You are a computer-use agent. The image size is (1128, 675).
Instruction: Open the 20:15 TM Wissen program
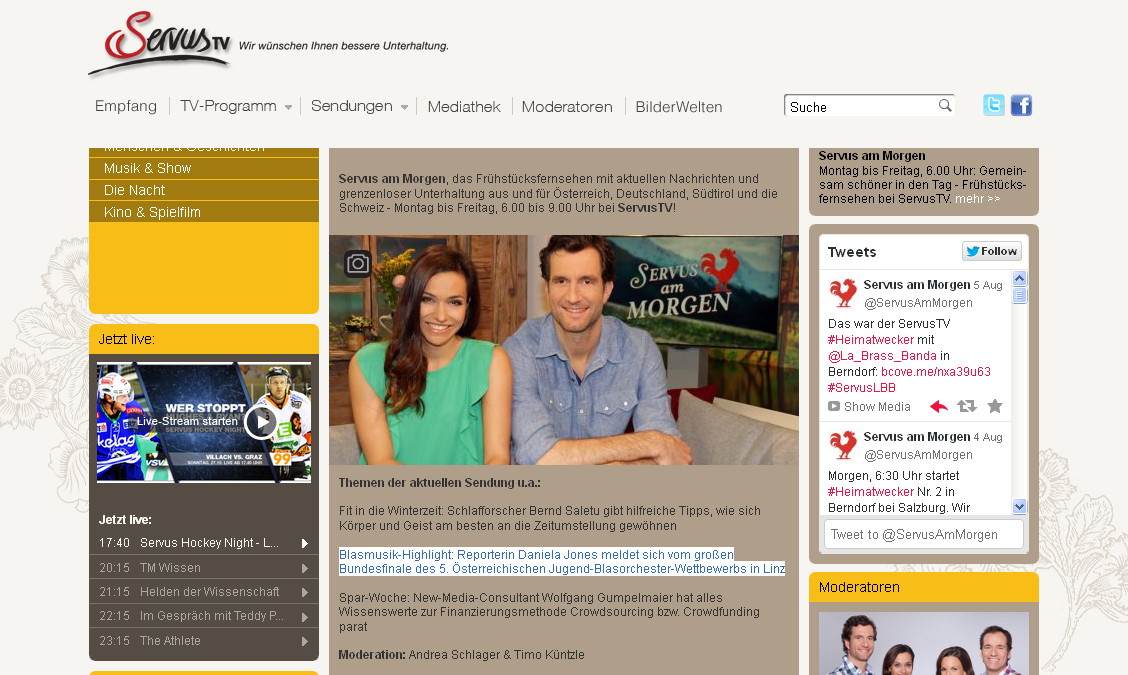click(x=204, y=568)
